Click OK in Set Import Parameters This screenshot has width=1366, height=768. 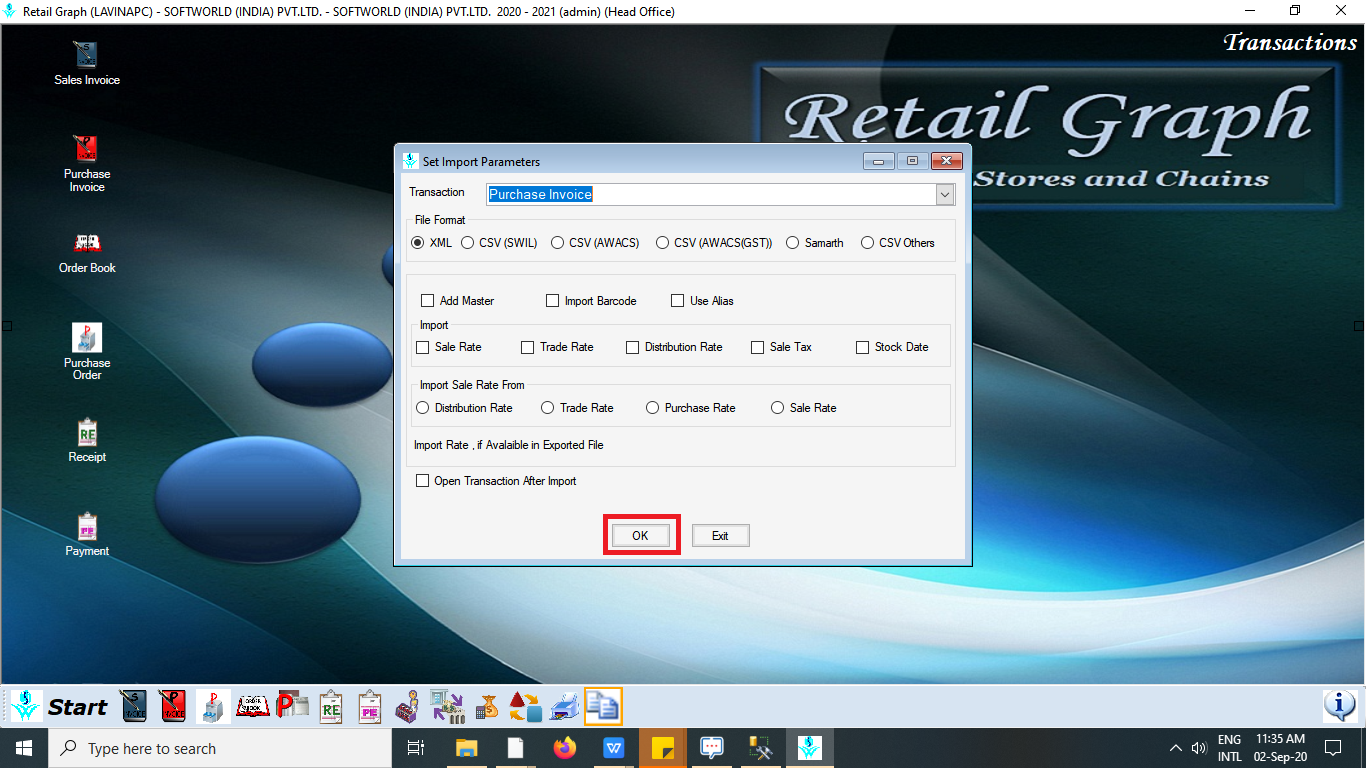[640, 536]
